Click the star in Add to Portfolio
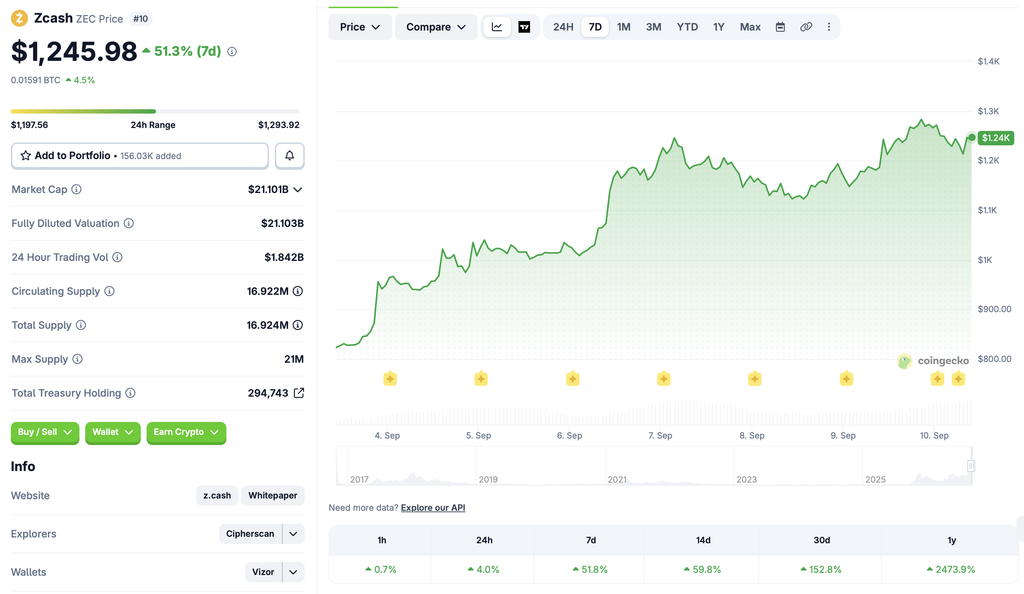1024x594 pixels. pyautogui.click(x=25, y=155)
